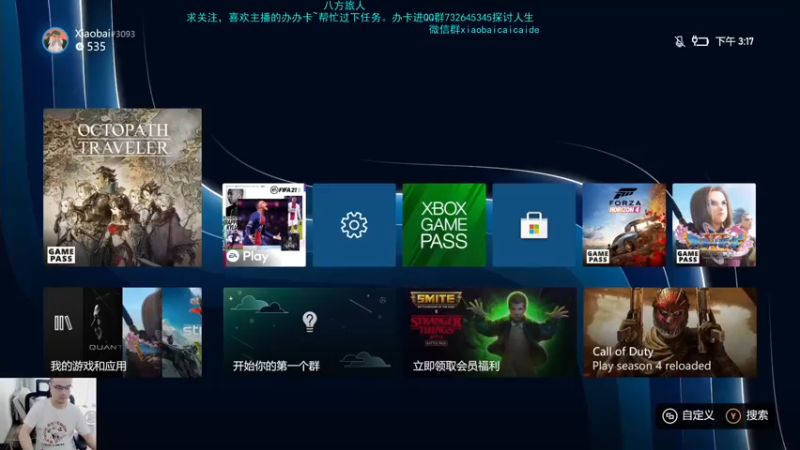Click the gamerscore 535 icon
The width and height of the screenshot is (800, 450).
point(79,46)
